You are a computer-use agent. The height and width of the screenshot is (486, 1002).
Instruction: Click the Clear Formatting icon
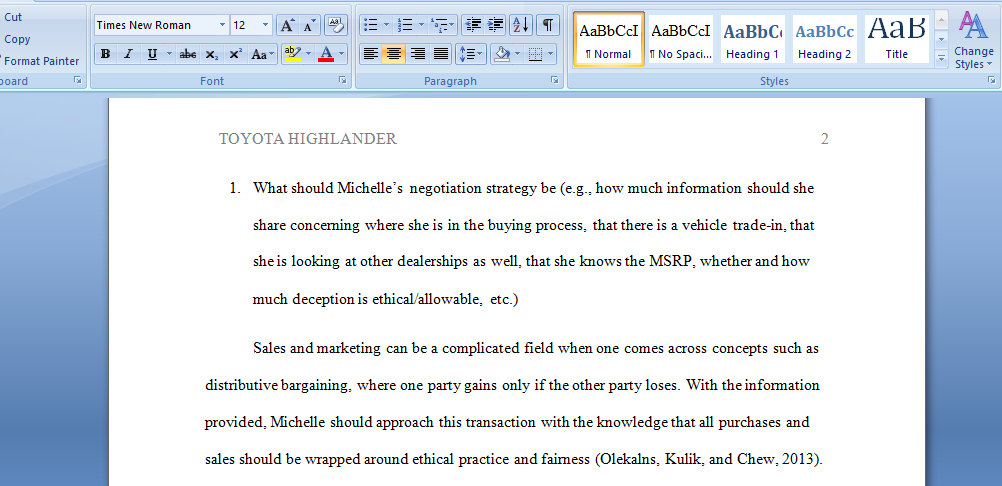coord(335,26)
